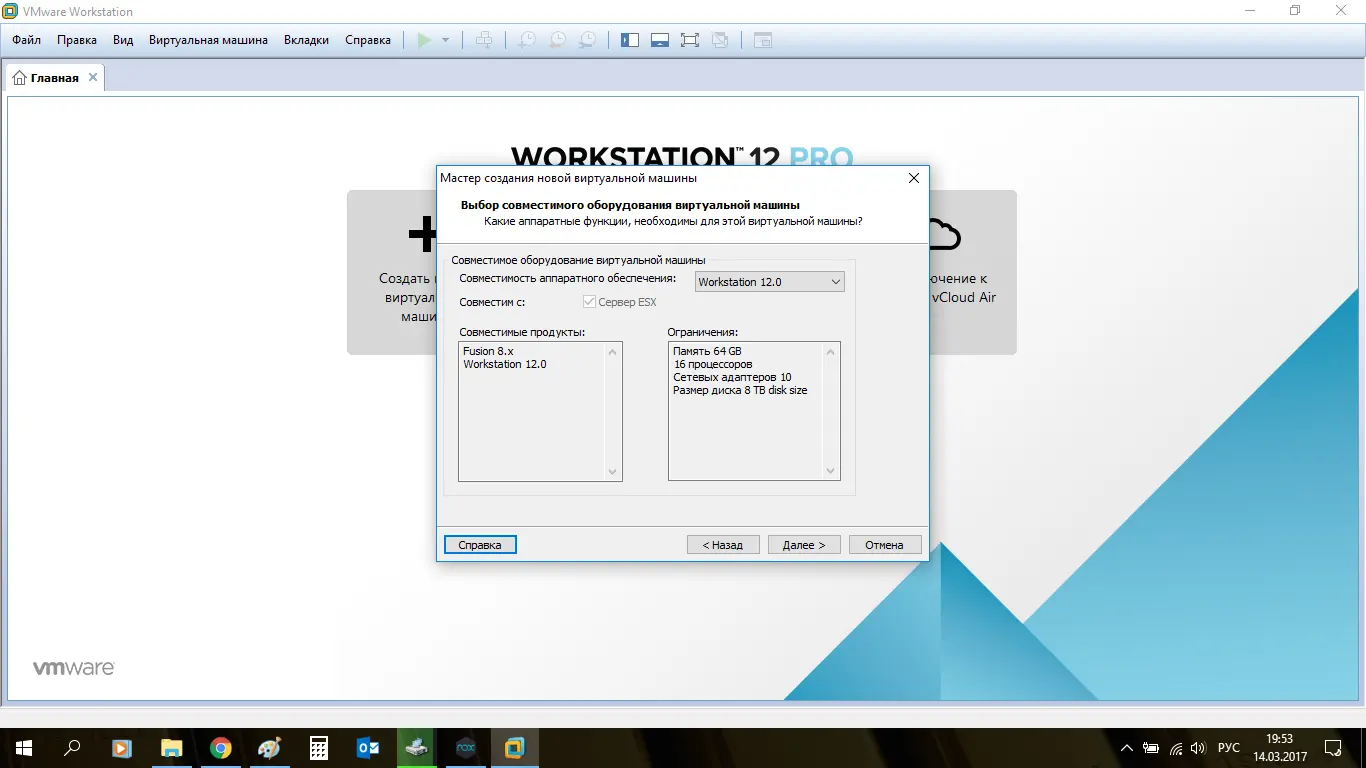This screenshot has width=1366, height=768.
Task: Open Paint from the taskbar
Action: point(270,747)
